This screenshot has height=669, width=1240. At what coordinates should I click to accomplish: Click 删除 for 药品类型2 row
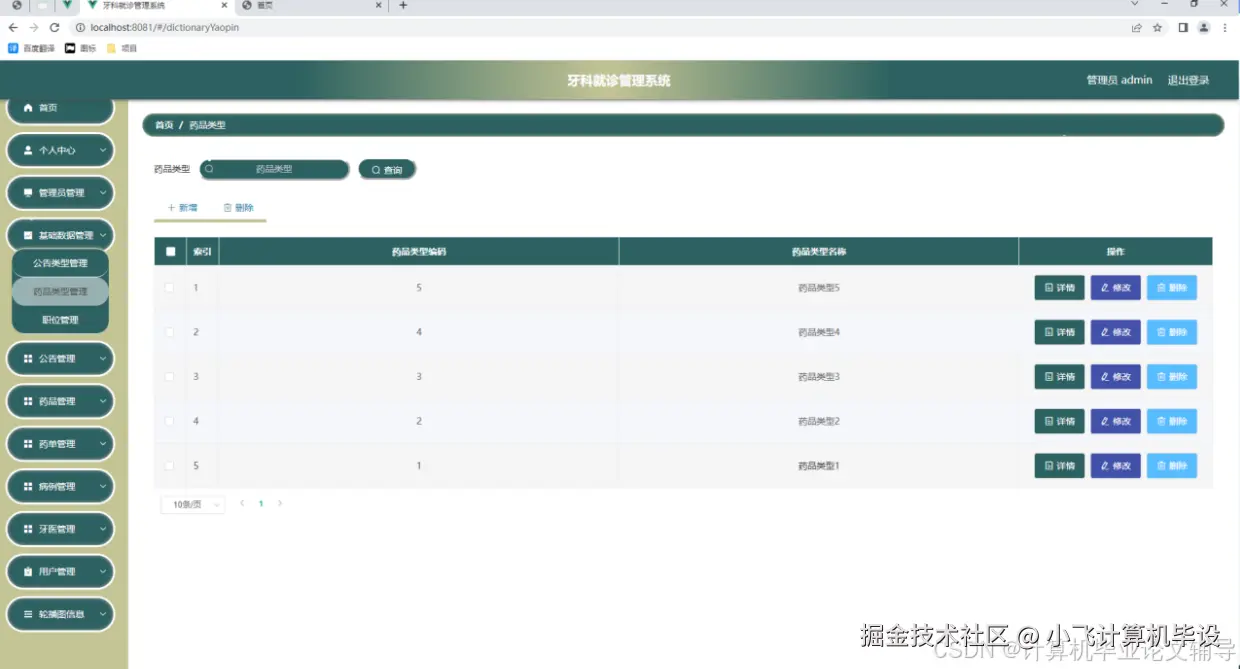(1171, 421)
